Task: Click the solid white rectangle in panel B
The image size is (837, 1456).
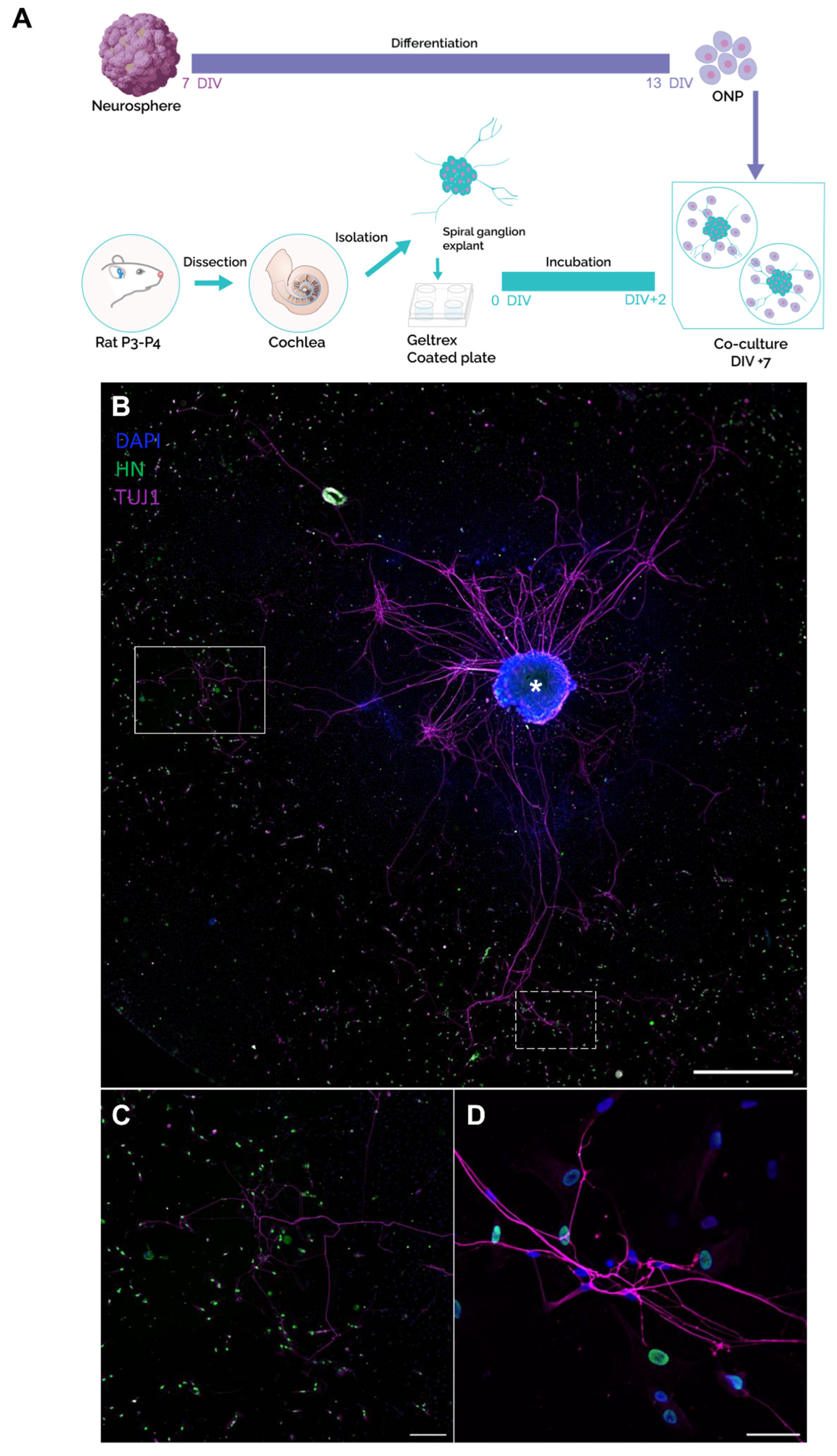Action: (x=200, y=689)
